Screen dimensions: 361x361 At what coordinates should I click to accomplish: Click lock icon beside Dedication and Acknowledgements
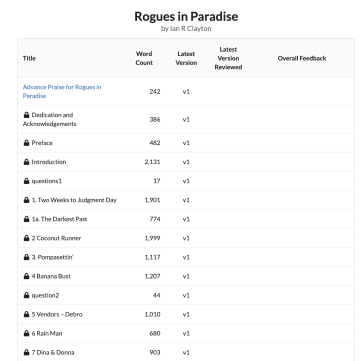pyautogui.click(x=26, y=115)
